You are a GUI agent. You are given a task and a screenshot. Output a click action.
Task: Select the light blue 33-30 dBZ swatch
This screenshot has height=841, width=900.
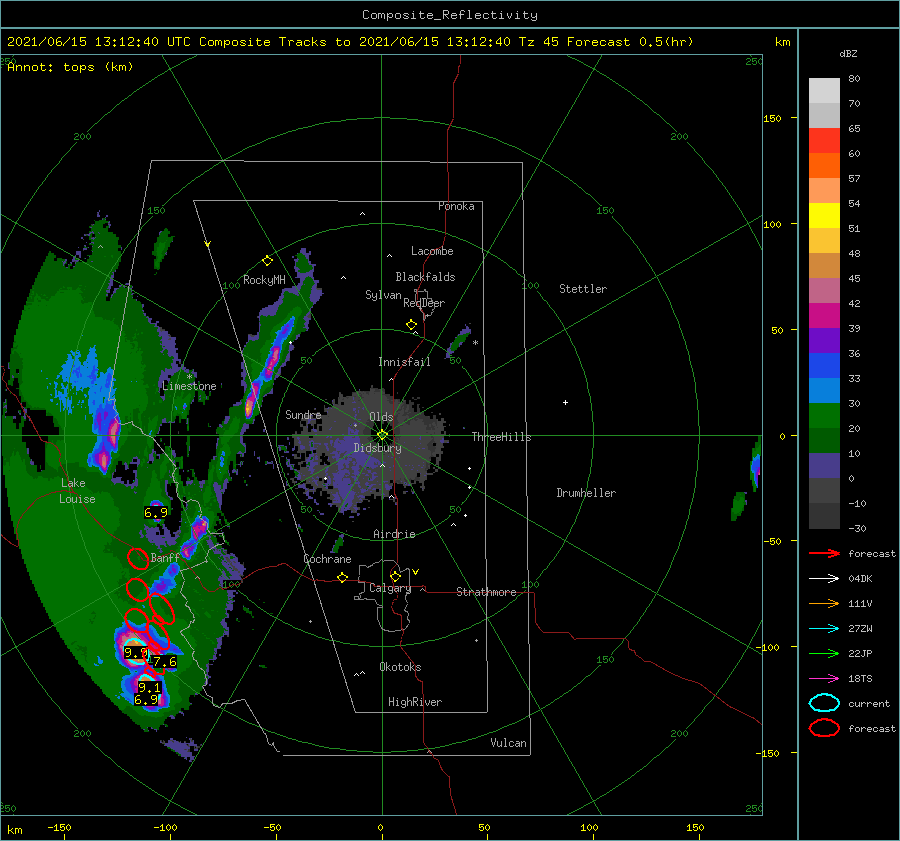[x=824, y=391]
